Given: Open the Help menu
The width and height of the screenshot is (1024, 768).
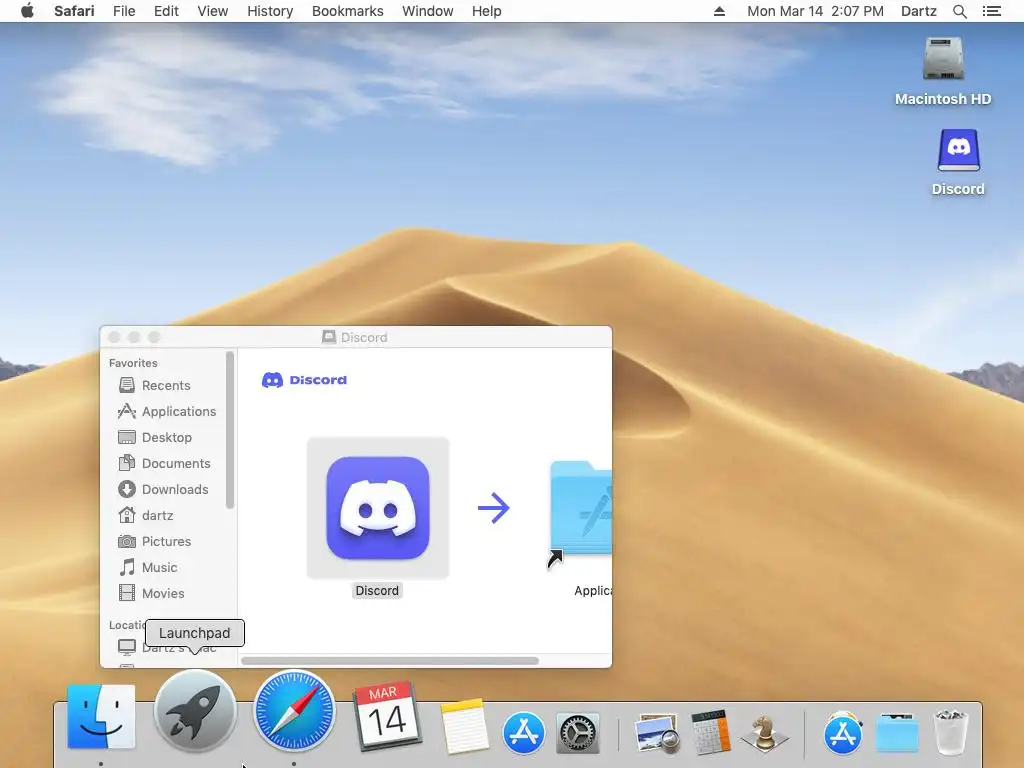Looking at the screenshot, I should coord(487,11).
